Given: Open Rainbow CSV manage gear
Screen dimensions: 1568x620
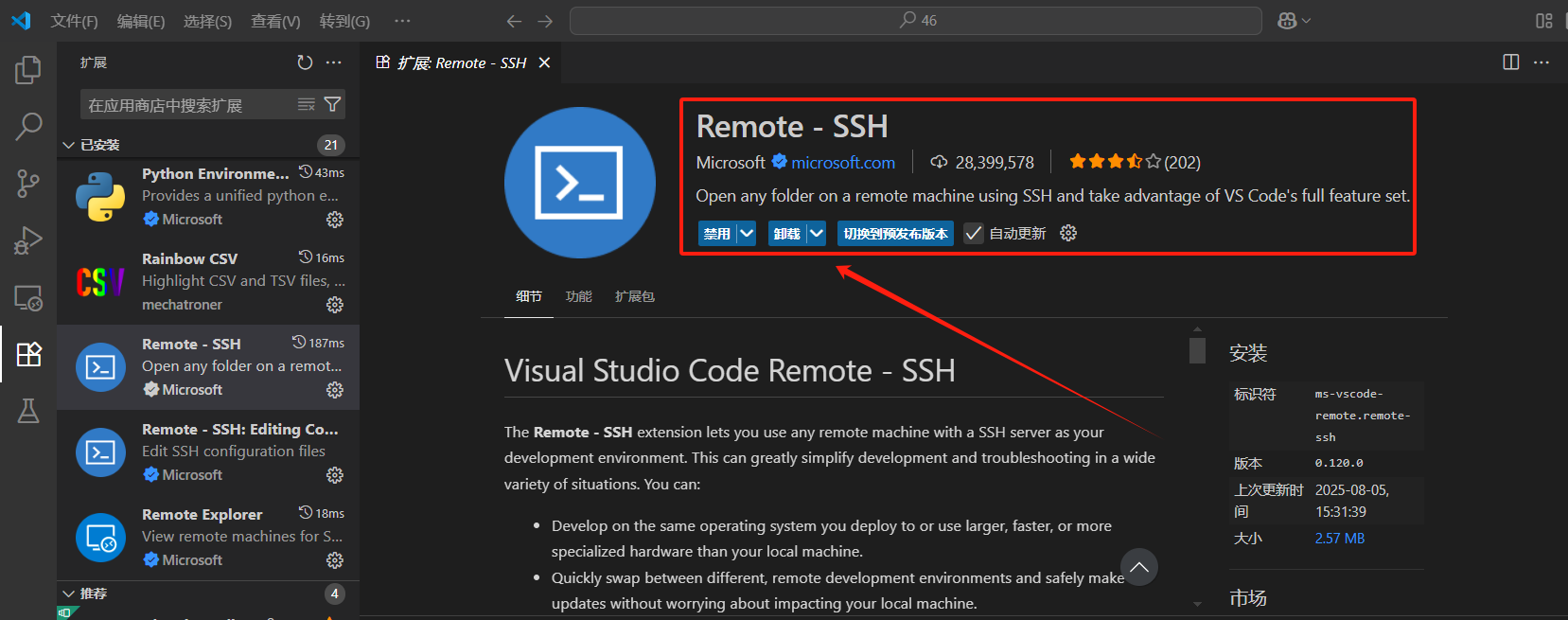Looking at the screenshot, I should tap(335, 305).
